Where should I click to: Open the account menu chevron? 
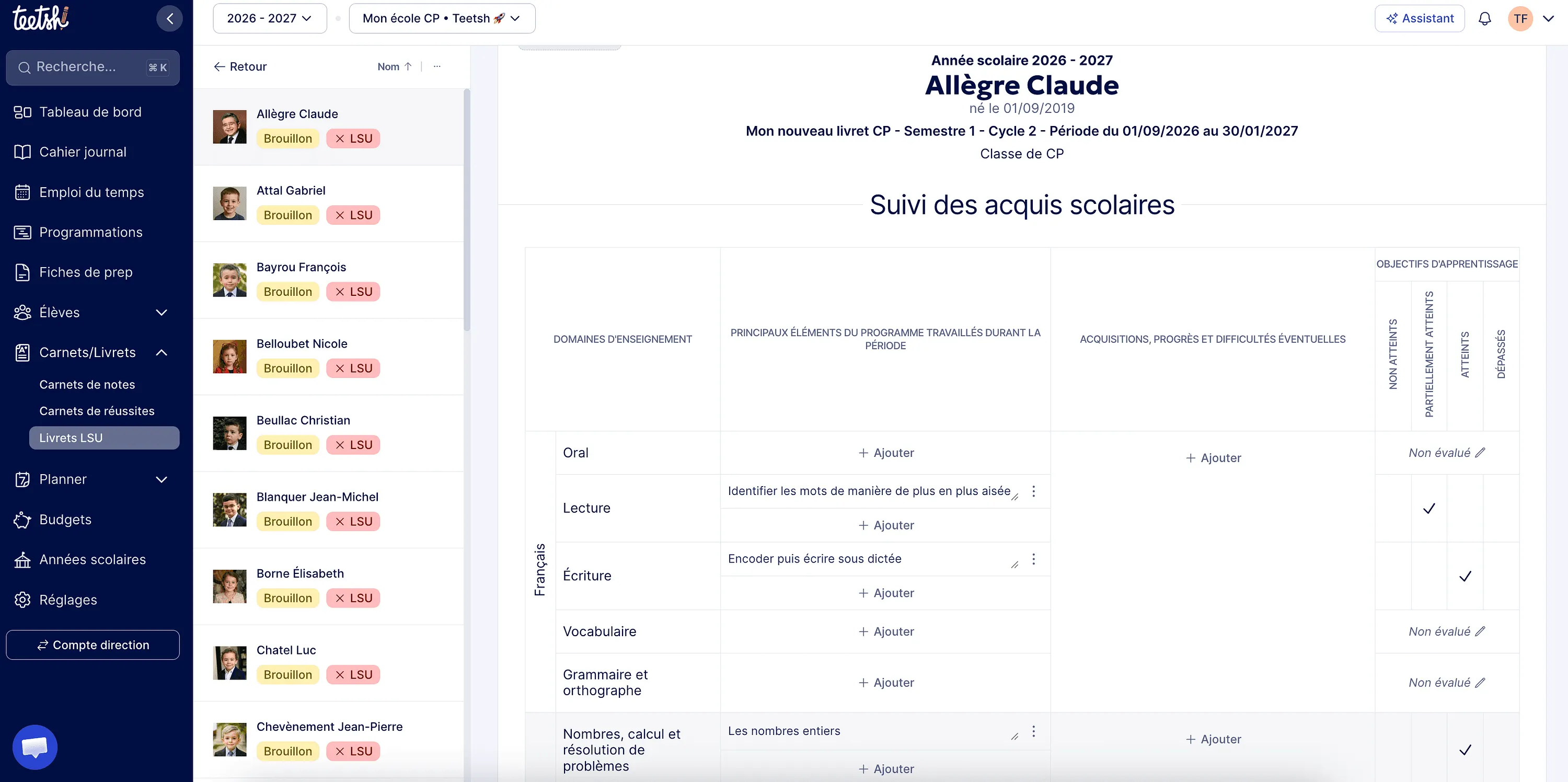(x=1549, y=18)
